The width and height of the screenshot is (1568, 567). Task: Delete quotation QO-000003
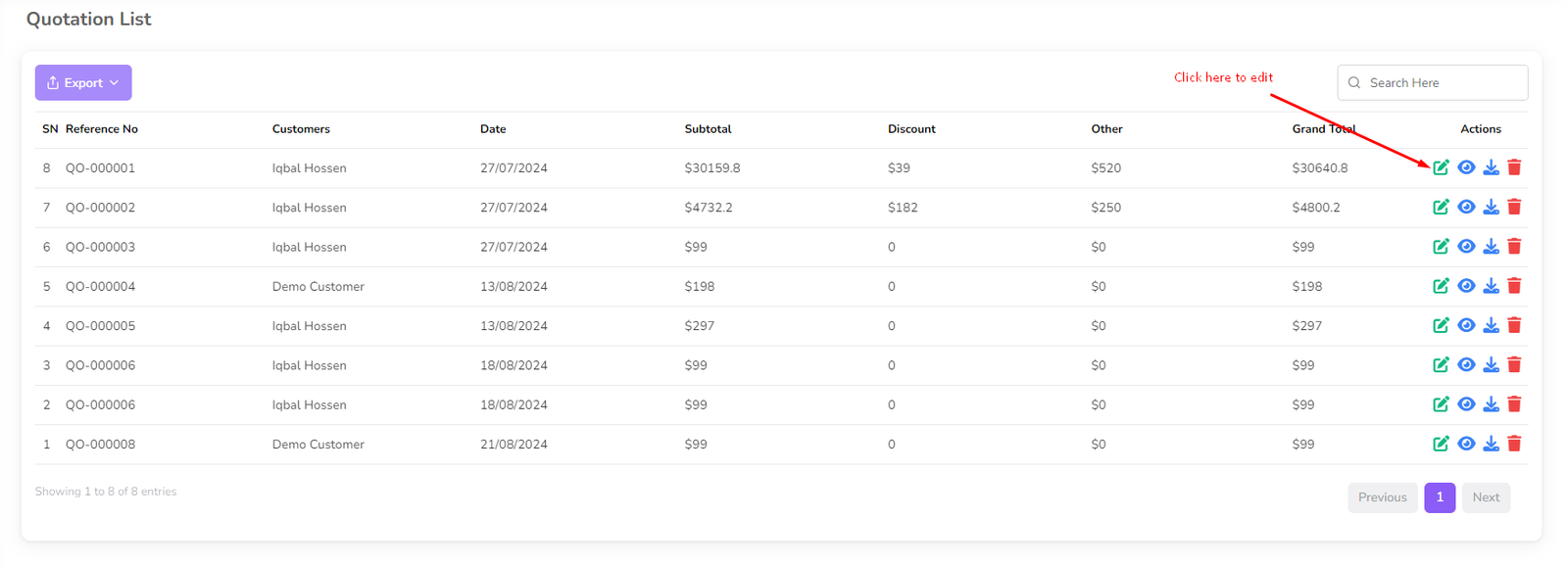click(1514, 247)
